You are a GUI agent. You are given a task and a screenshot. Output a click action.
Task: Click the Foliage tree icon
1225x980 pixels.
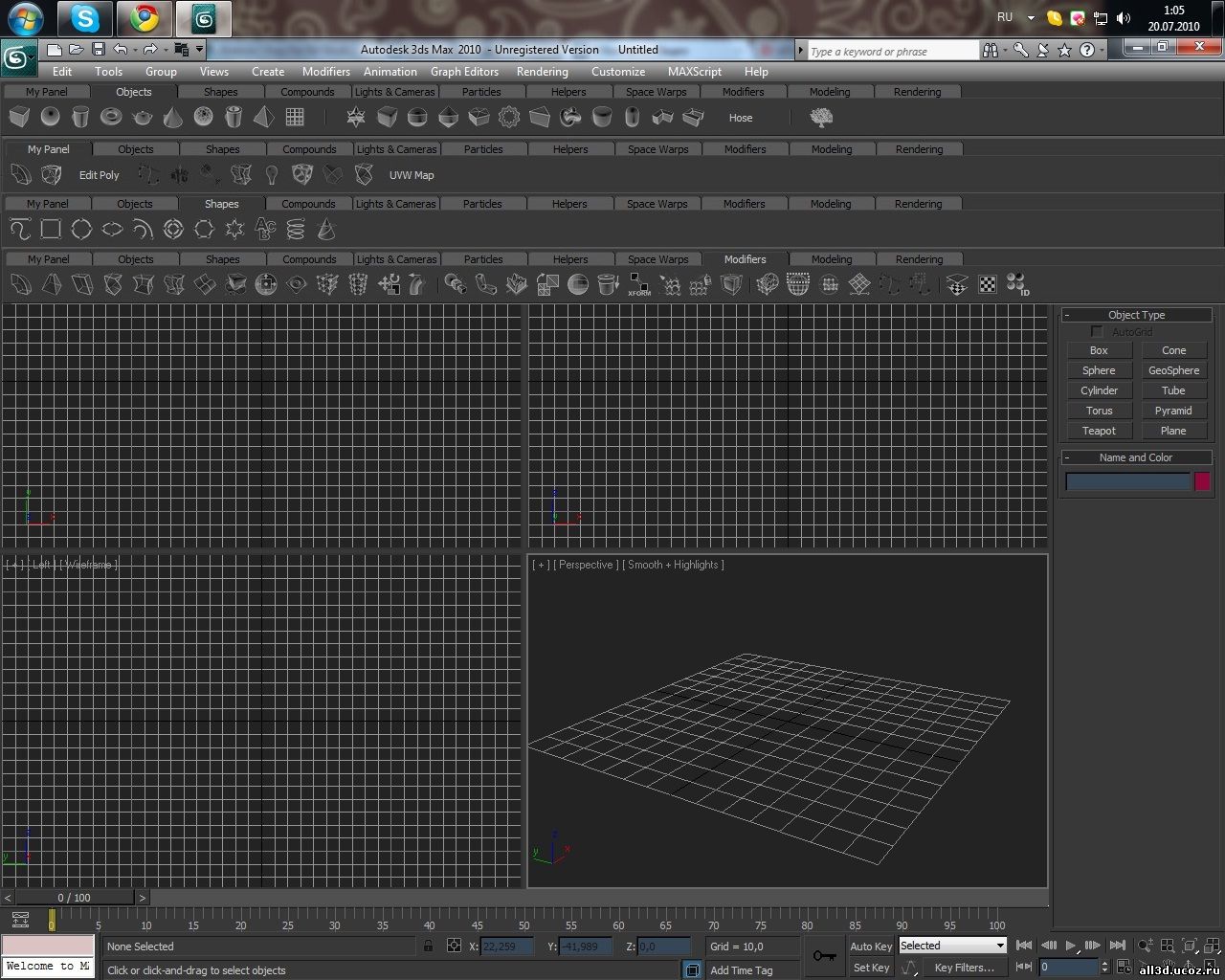click(821, 118)
